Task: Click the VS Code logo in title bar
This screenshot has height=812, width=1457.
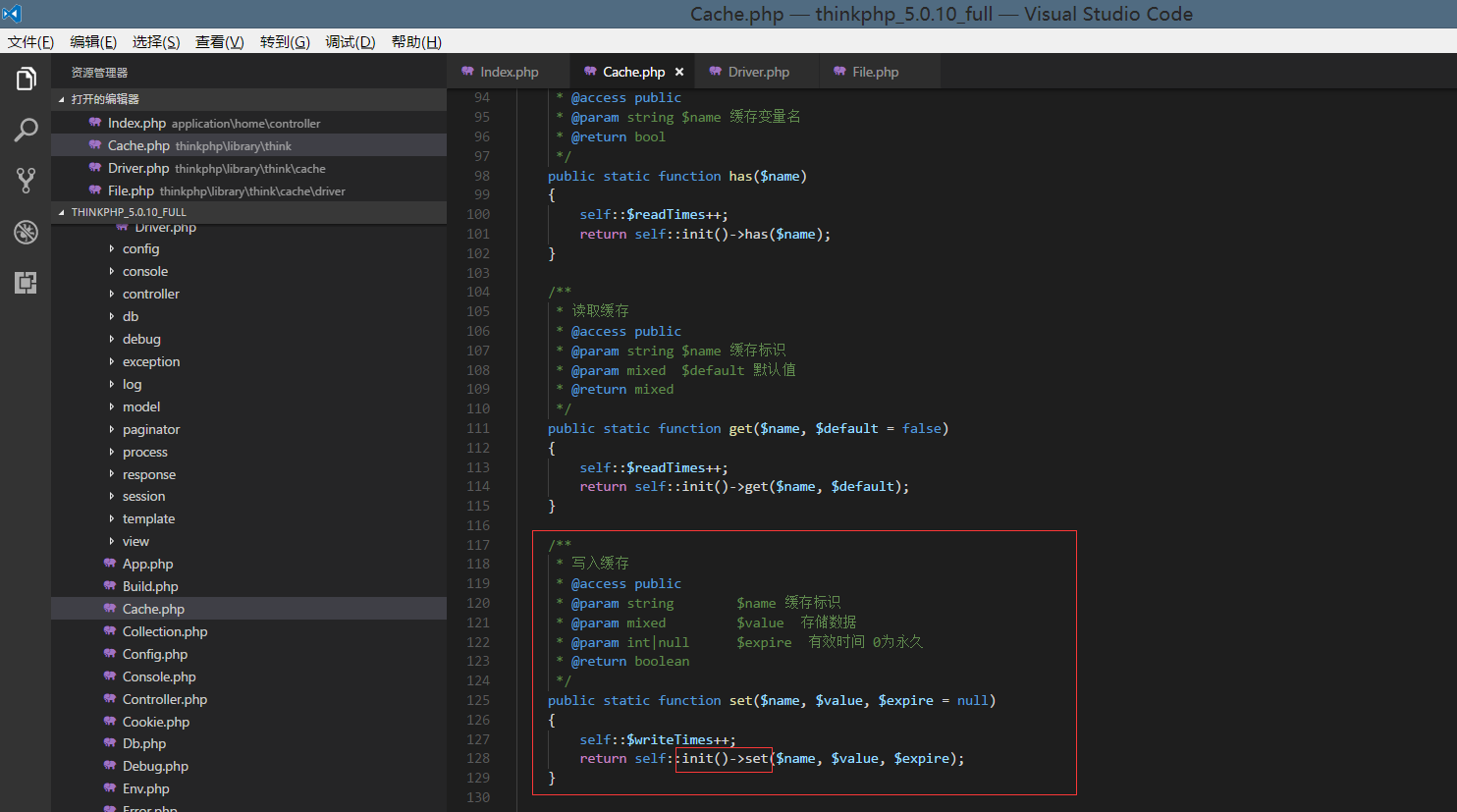Action: 12,14
